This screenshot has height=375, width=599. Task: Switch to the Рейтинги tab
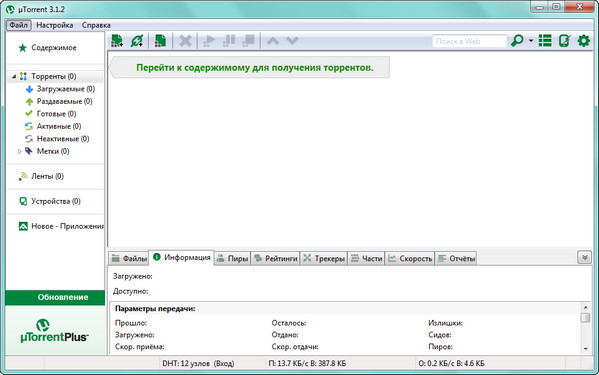point(275,259)
